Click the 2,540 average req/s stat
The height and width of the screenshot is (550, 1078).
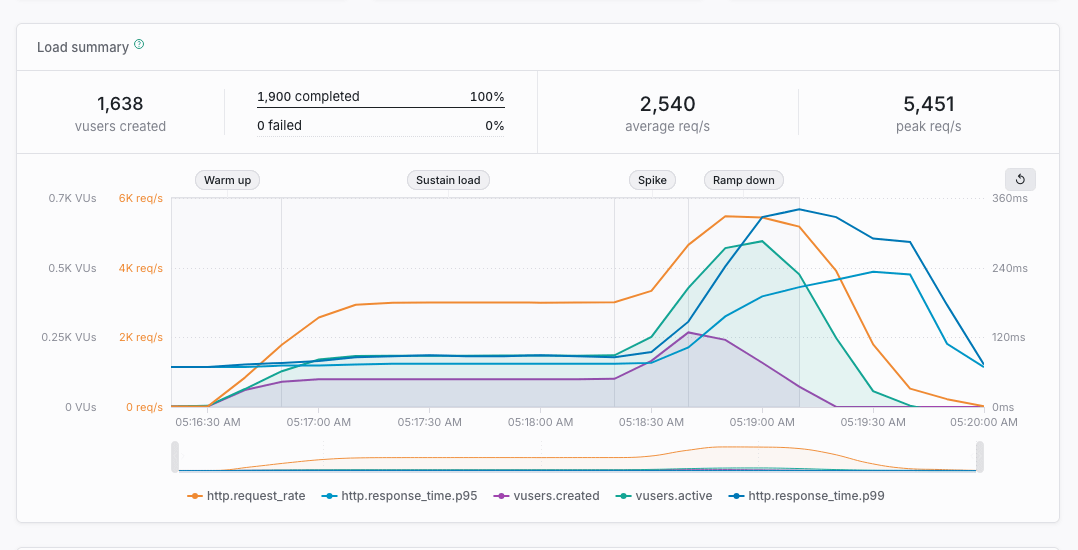[667, 112]
